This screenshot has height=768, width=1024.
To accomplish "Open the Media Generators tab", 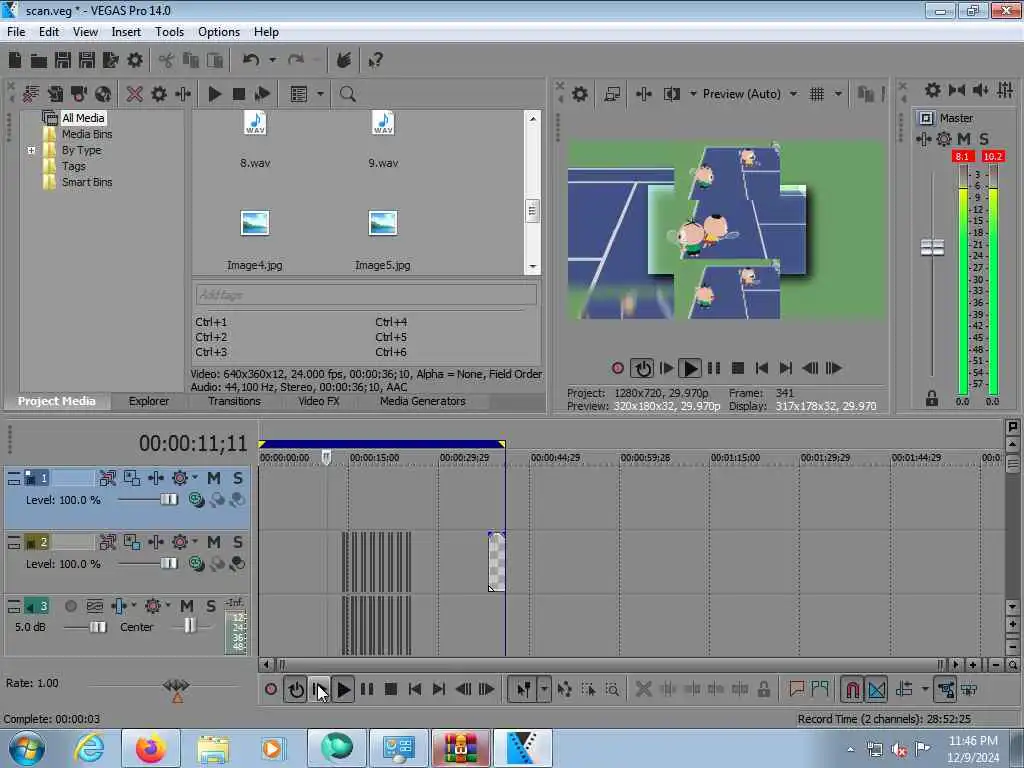I will point(423,401).
